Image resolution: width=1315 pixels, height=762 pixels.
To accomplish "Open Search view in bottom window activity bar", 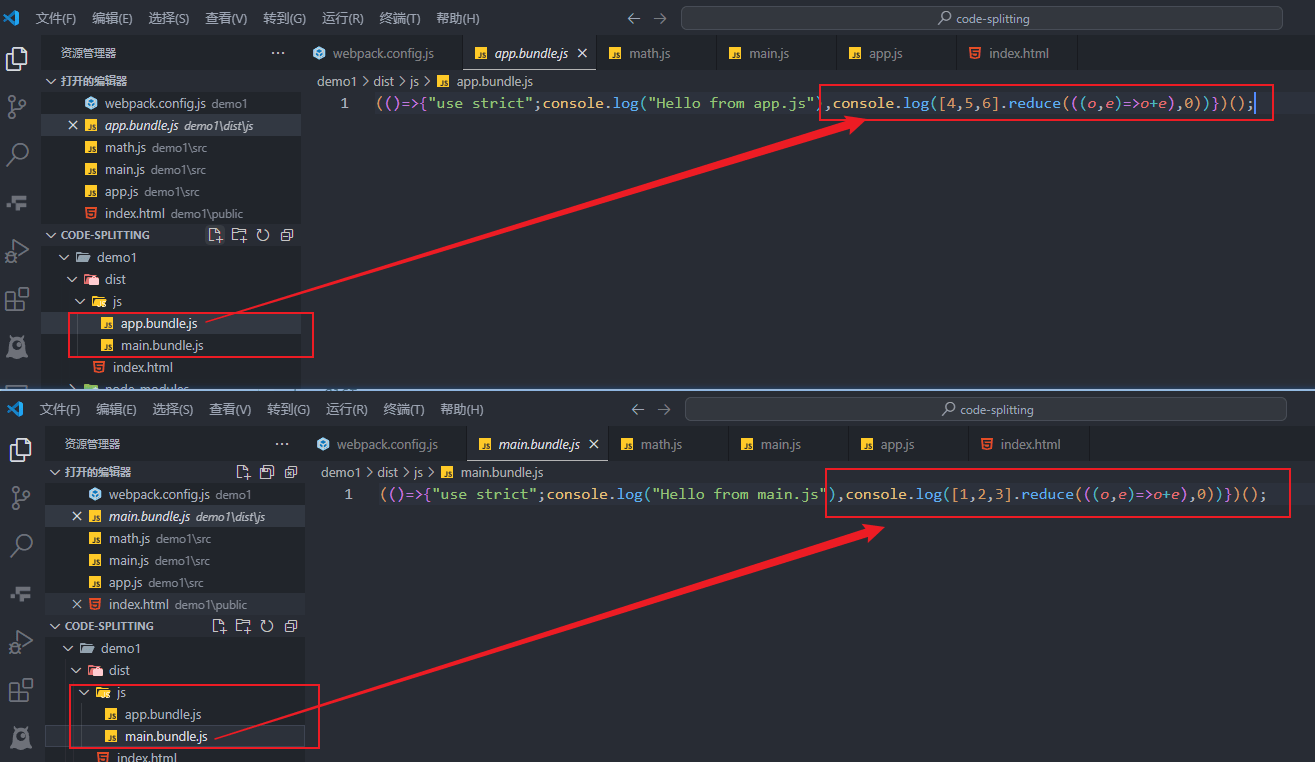I will [x=20, y=546].
